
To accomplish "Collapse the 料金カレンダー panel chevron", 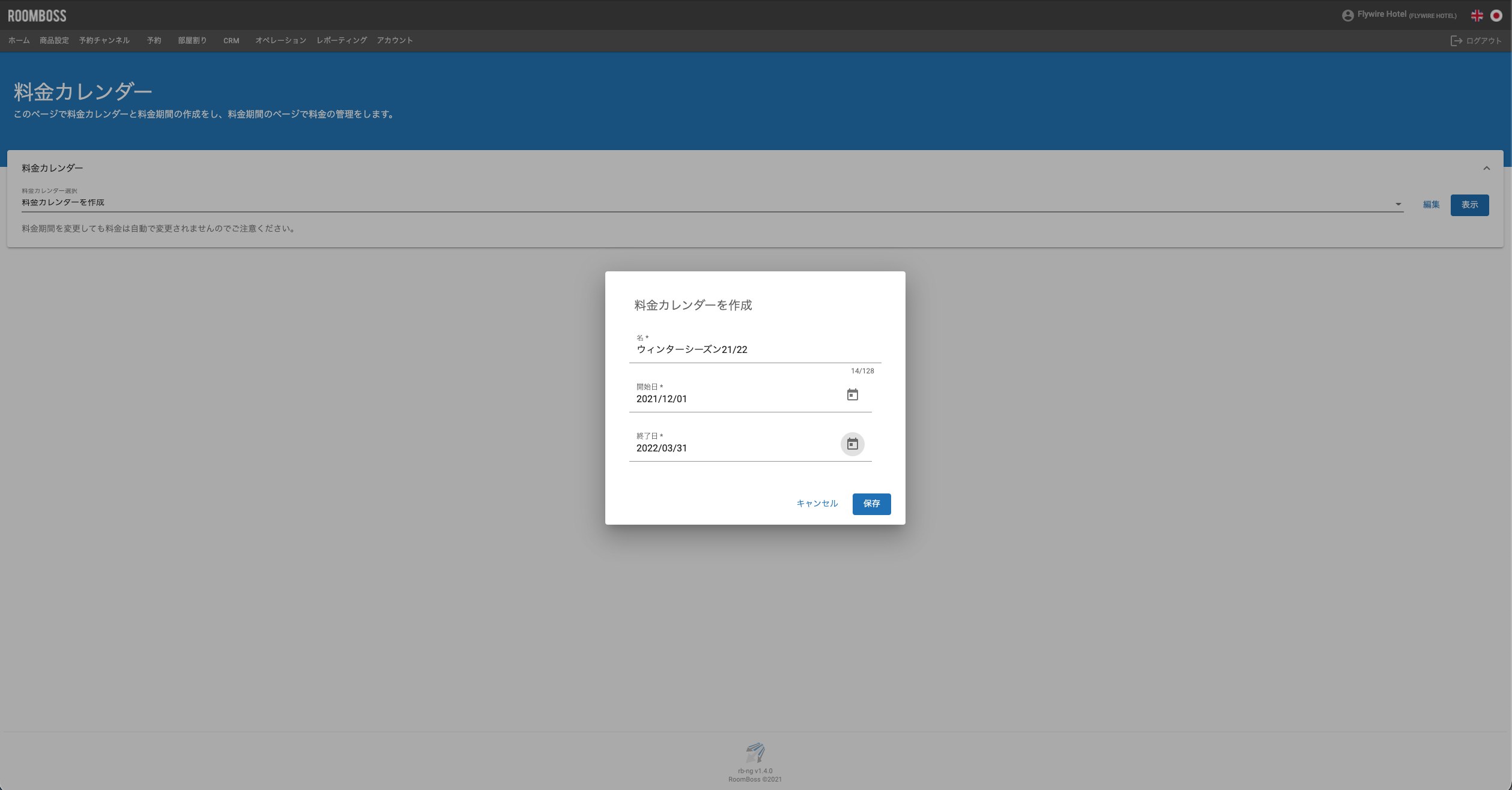I will [1486, 168].
